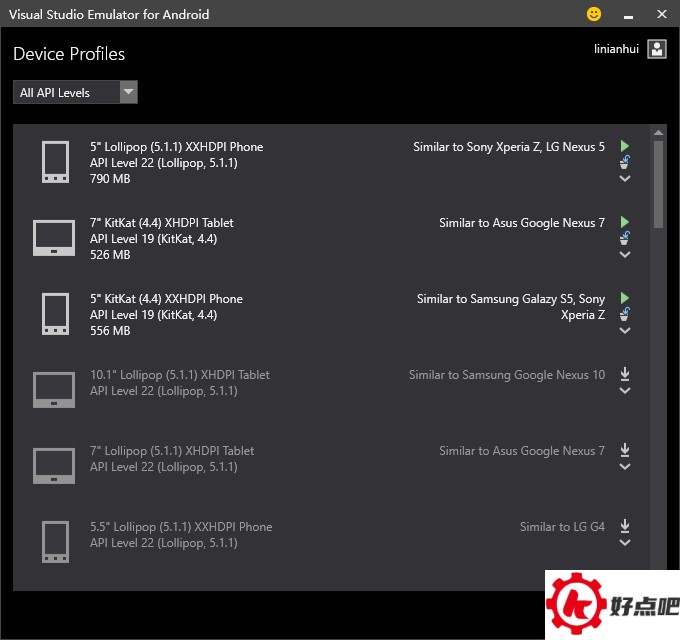680x640 pixels.
Task: Launch the 7" KitKat XHDPI Tablet emulator
Action: [625, 222]
